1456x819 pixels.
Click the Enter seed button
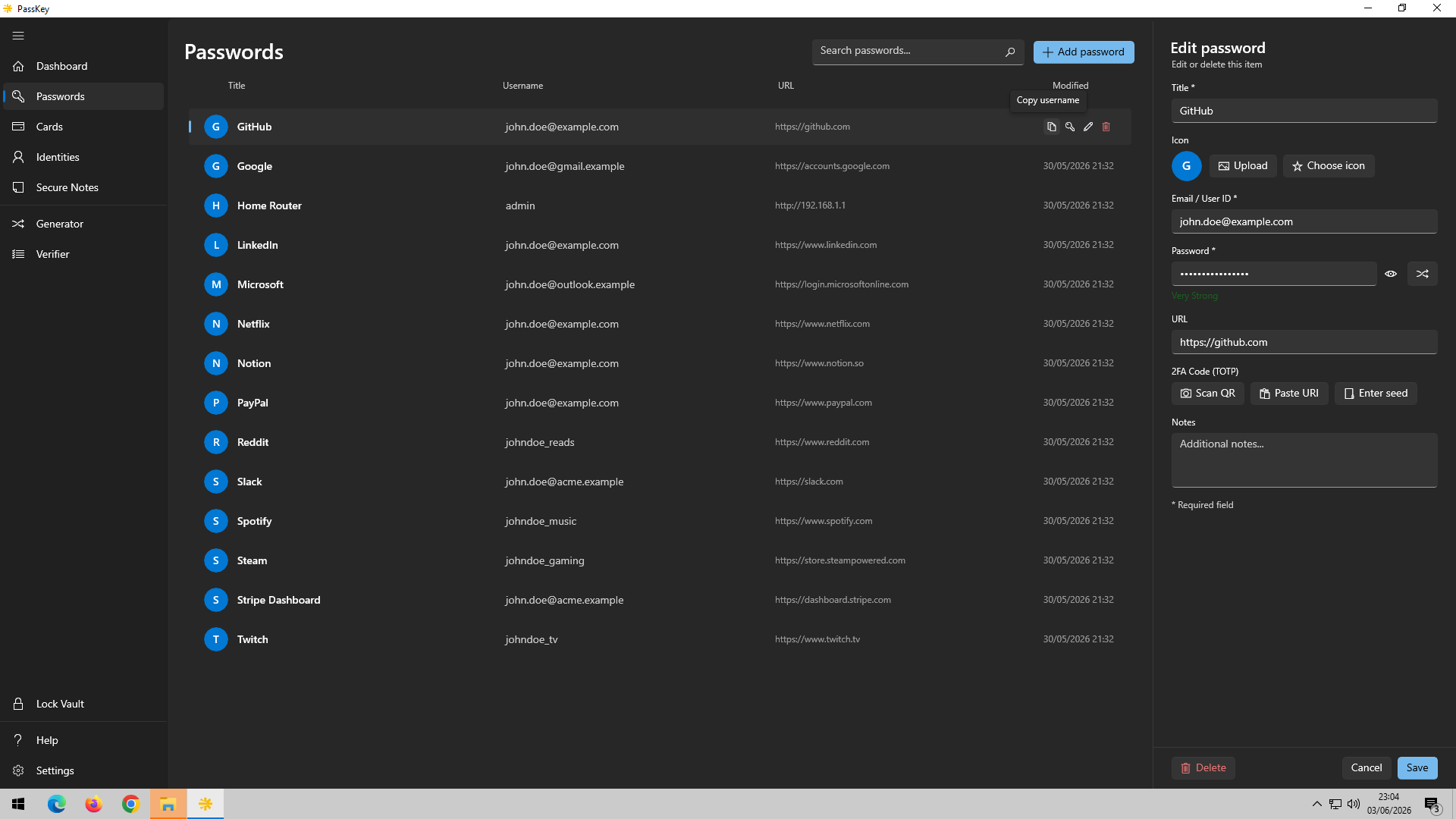(1376, 394)
